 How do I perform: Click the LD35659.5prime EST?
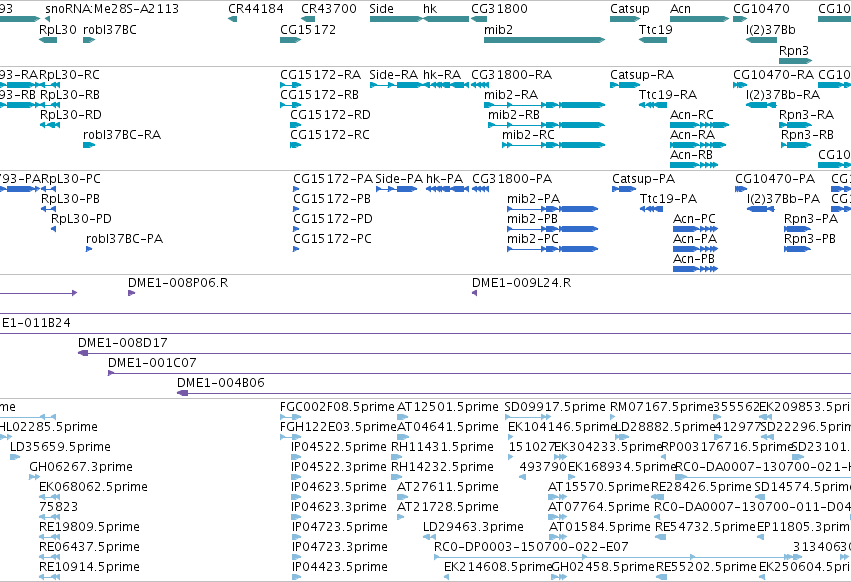point(15,457)
